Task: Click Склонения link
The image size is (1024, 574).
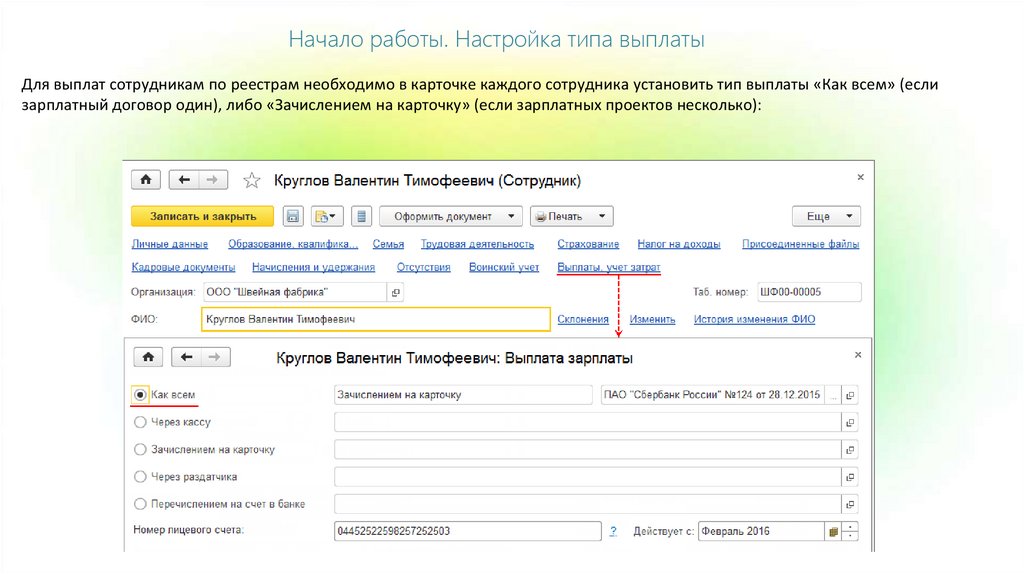Action: [x=583, y=319]
